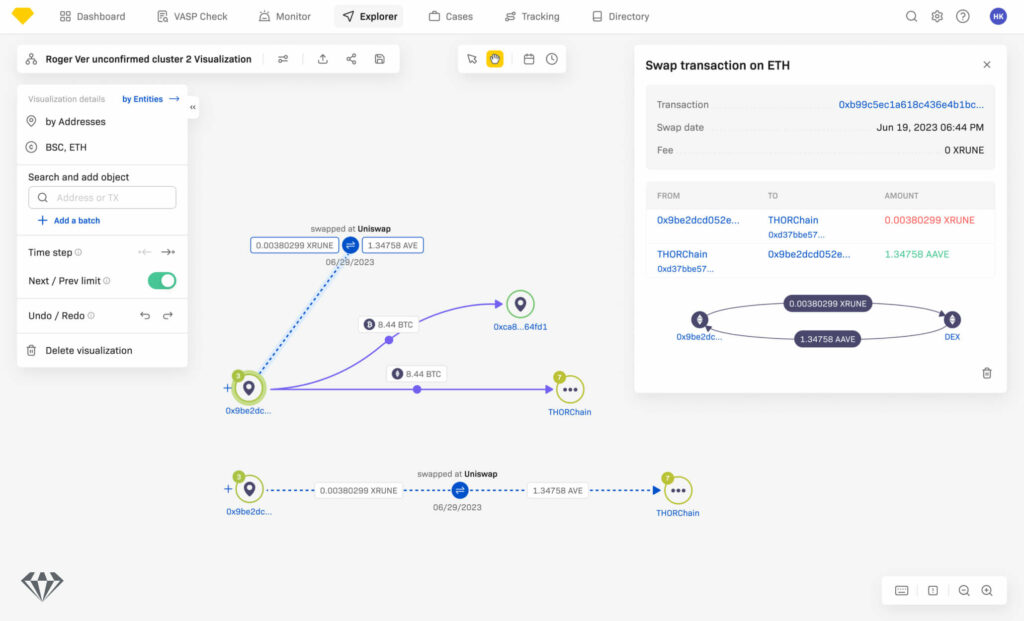This screenshot has width=1024, height=621.
Task: Select the hand pan tool
Action: 495,59
